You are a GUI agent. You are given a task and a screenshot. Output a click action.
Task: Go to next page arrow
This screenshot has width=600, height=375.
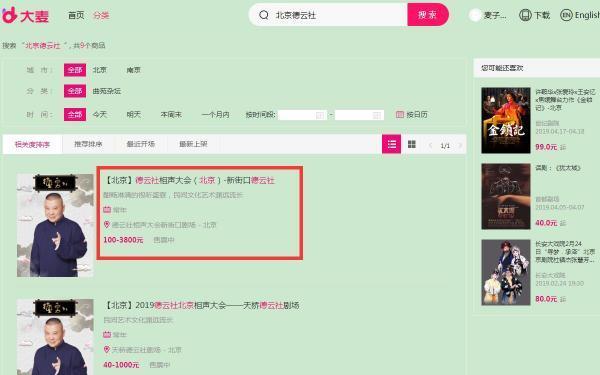[x=460, y=145]
